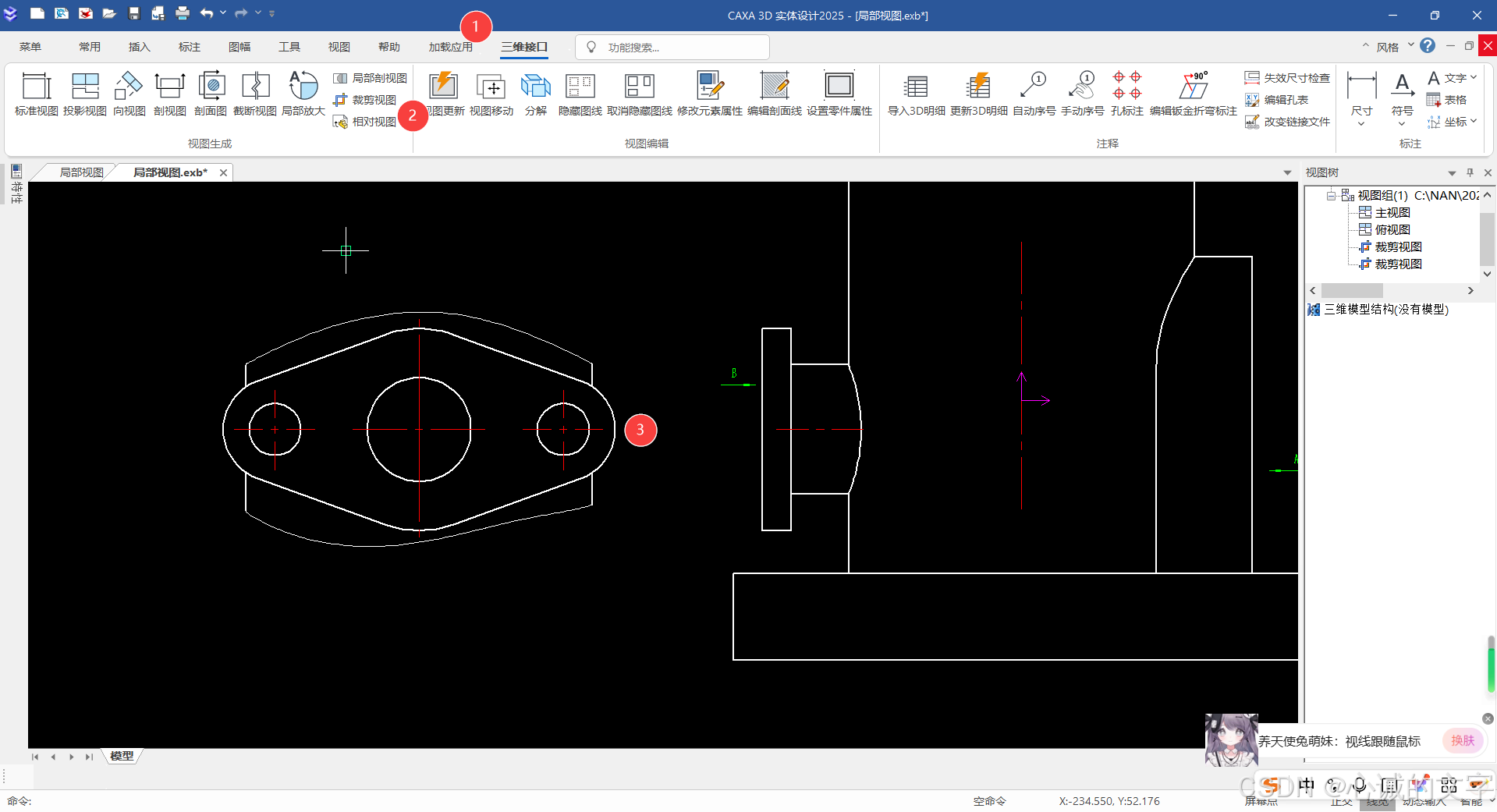Switch to the 帮助 ribbon tab

click(389, 47)
